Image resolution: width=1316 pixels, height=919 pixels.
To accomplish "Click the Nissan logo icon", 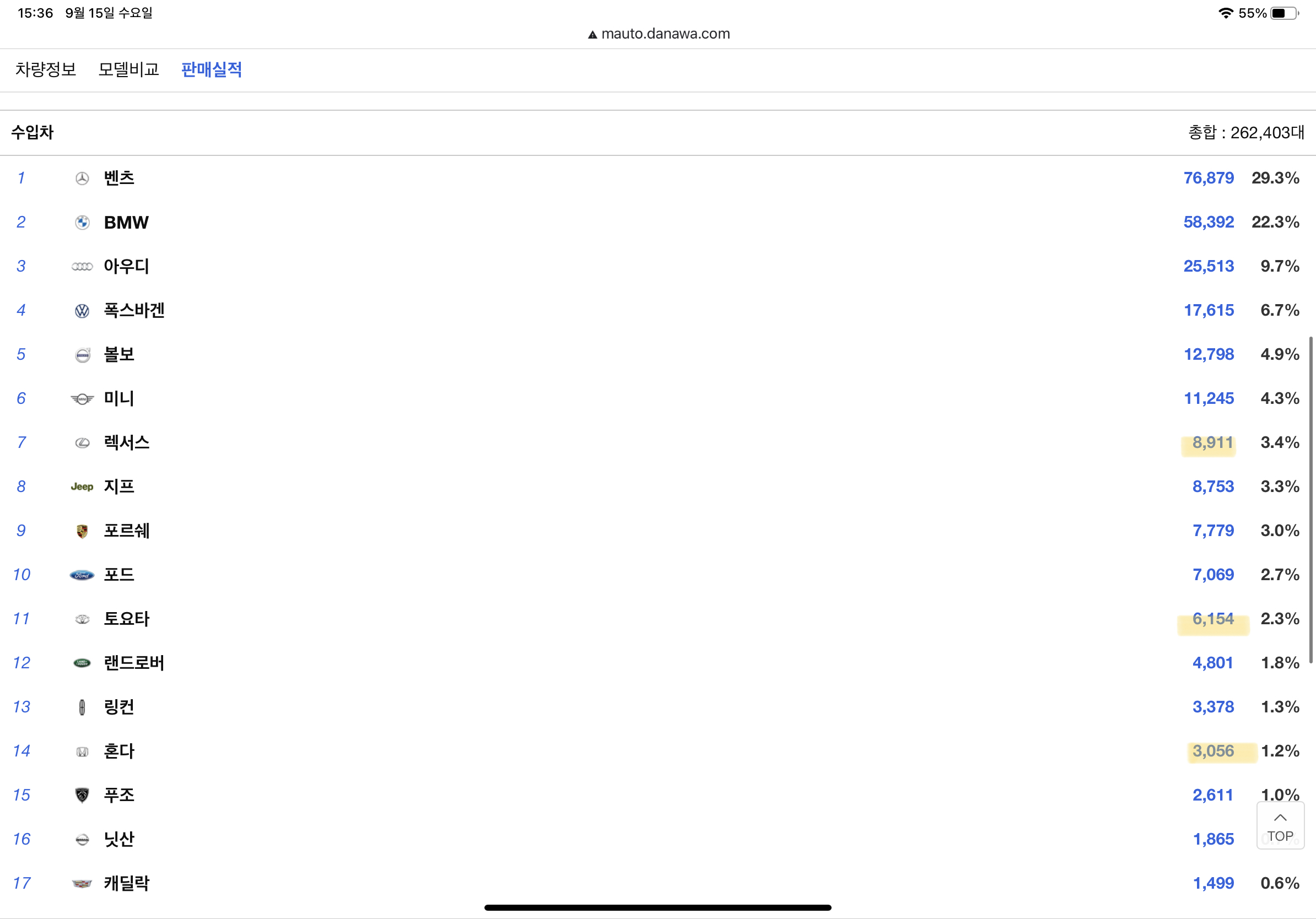I will coord(82,839).
